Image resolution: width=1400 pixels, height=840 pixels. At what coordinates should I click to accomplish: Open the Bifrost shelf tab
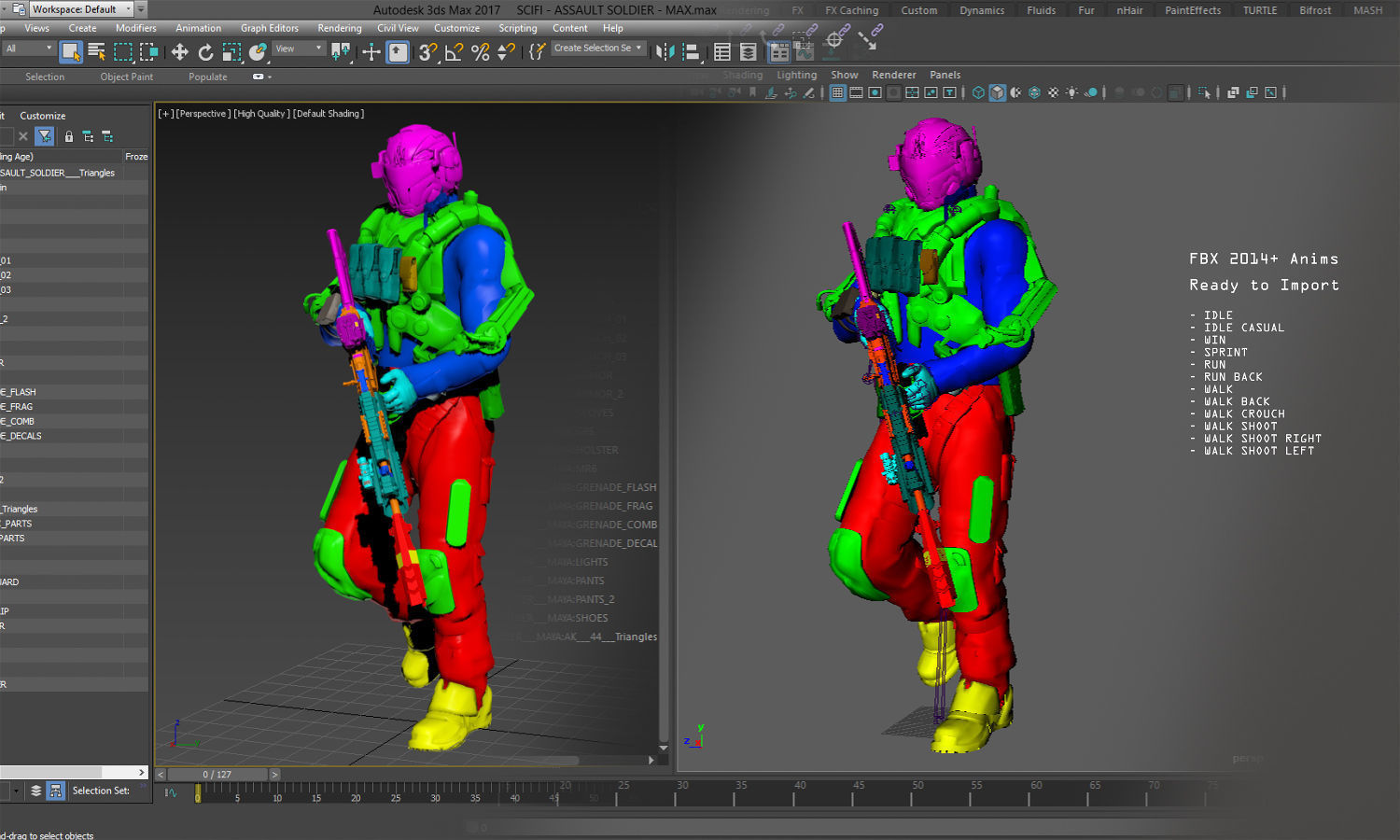(x=1315, y=10)
